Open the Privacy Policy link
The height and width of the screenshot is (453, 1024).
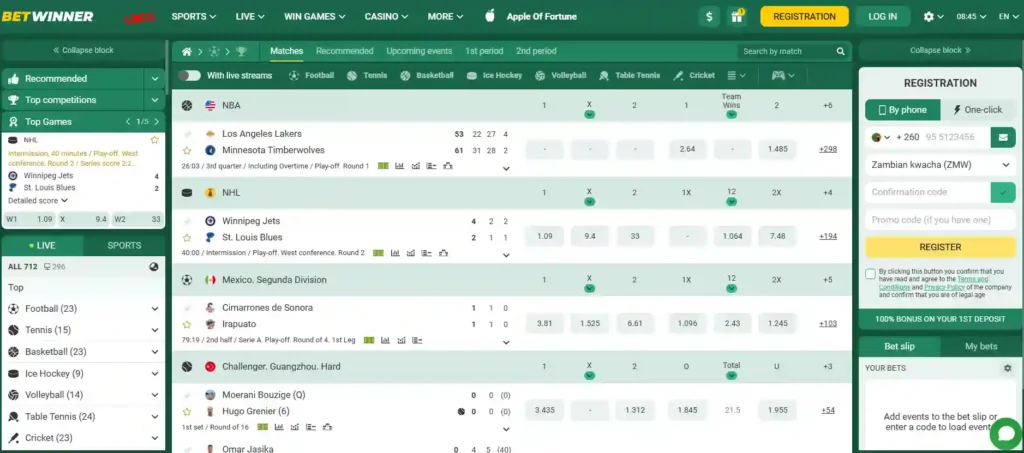[x=944, y=287]
